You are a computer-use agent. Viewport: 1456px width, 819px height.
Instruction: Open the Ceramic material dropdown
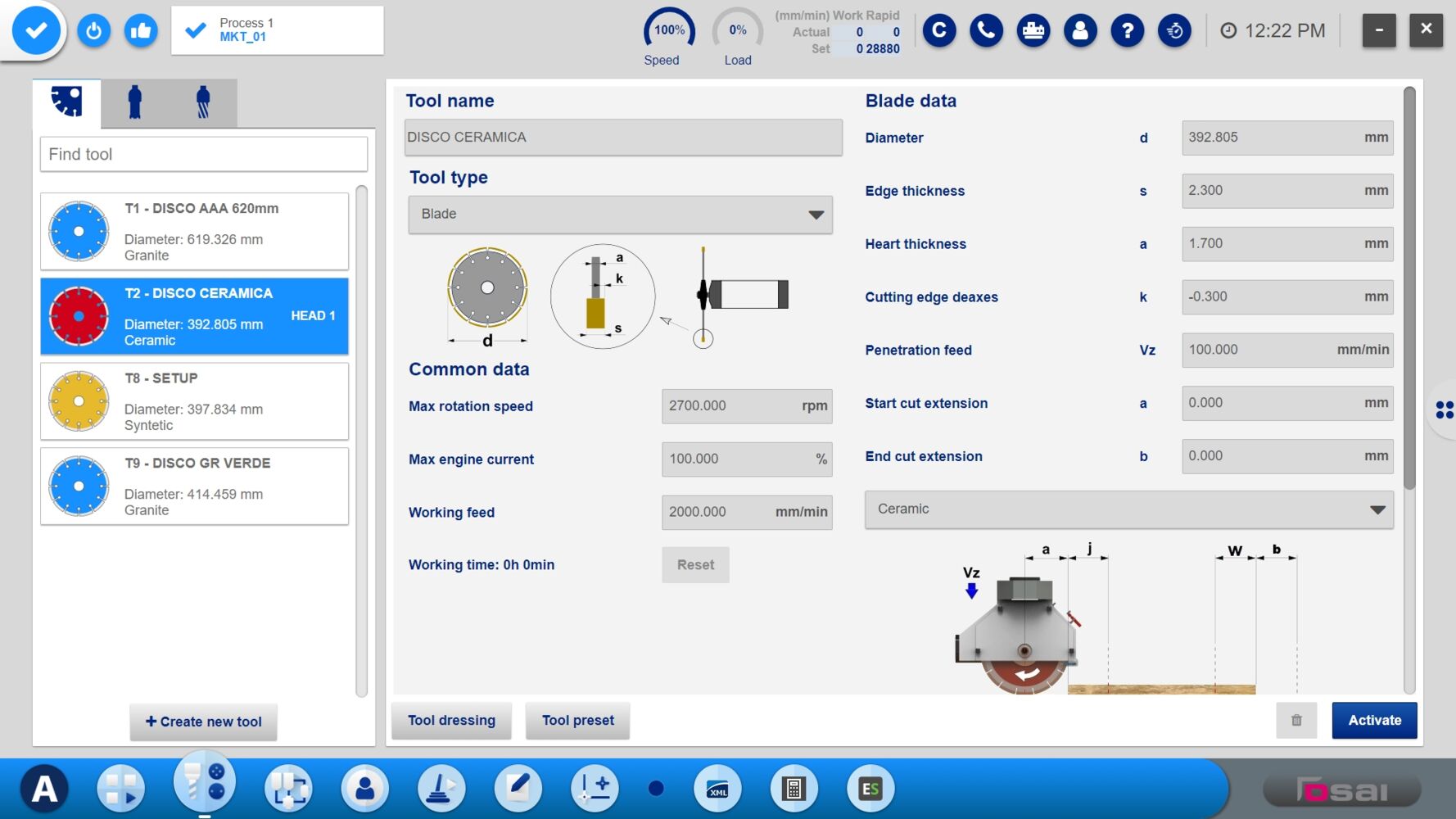[1129, 509]
